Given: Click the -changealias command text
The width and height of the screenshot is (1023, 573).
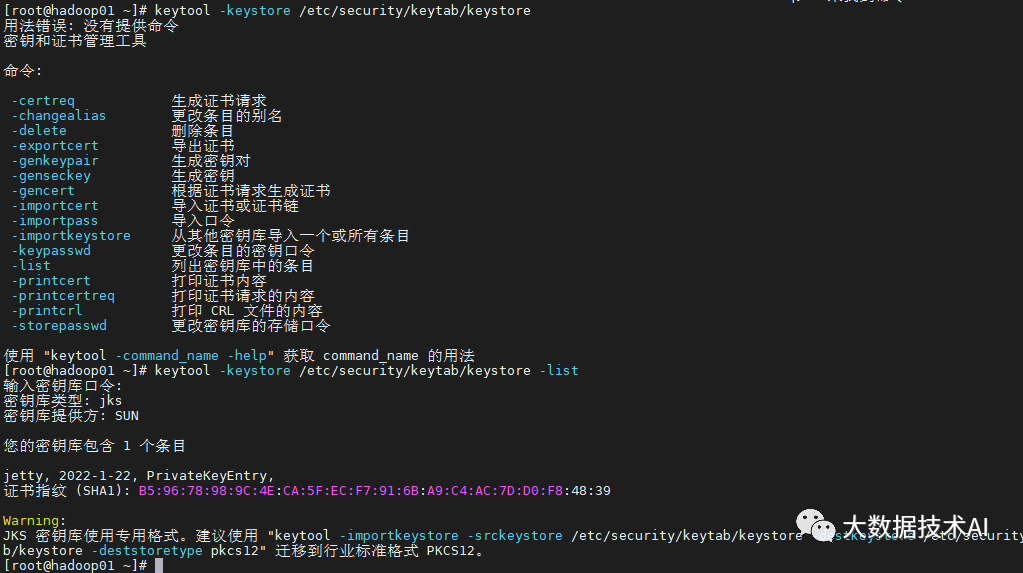Looking at the screenshot, I should coord(59,116).
